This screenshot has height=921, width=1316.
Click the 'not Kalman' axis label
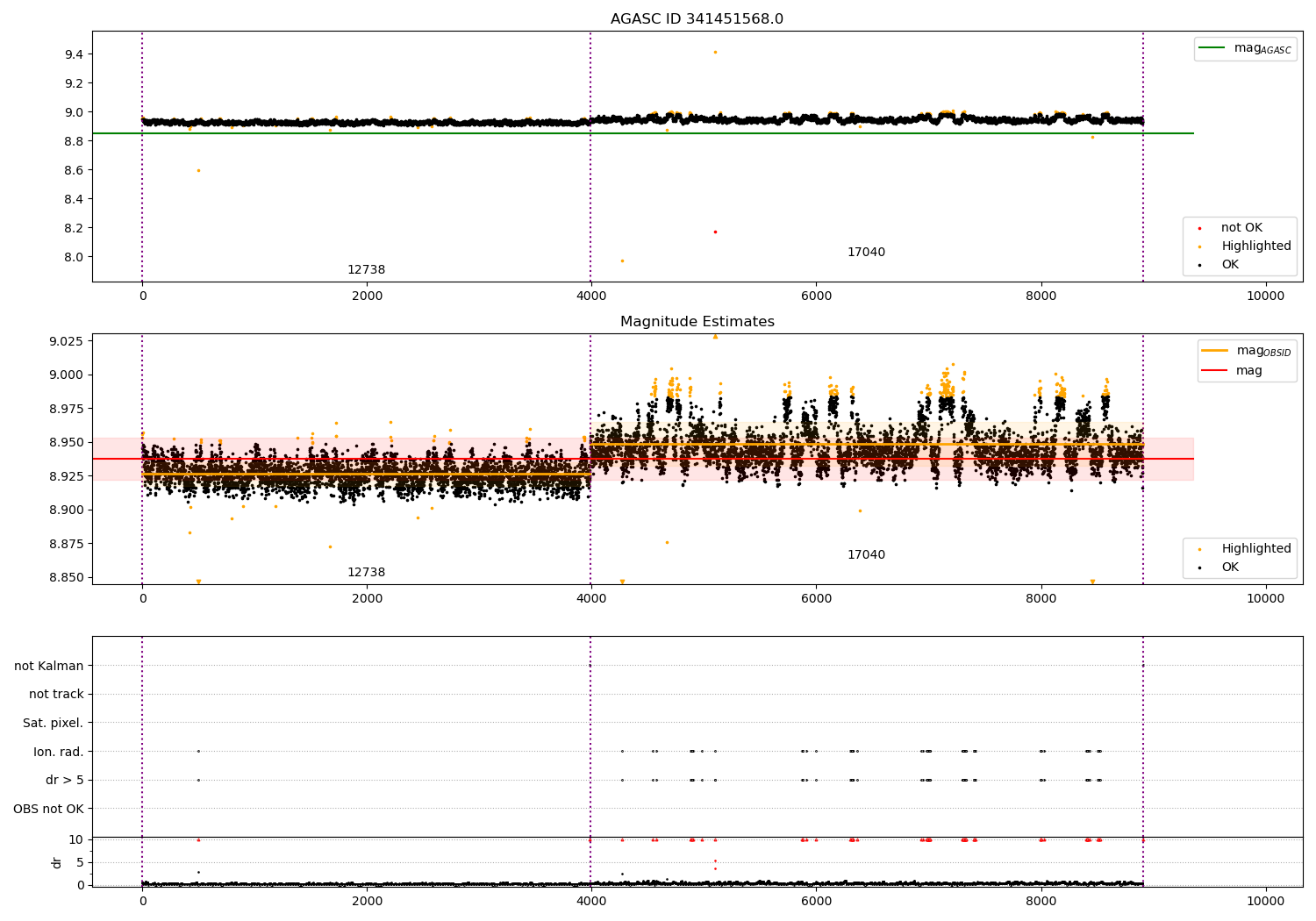tap(49, 666)
